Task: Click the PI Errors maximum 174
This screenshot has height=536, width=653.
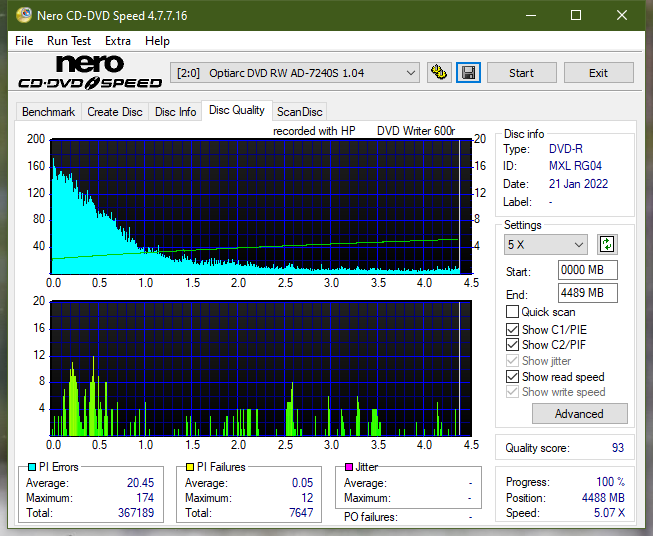Action: [x=145, y=498]
